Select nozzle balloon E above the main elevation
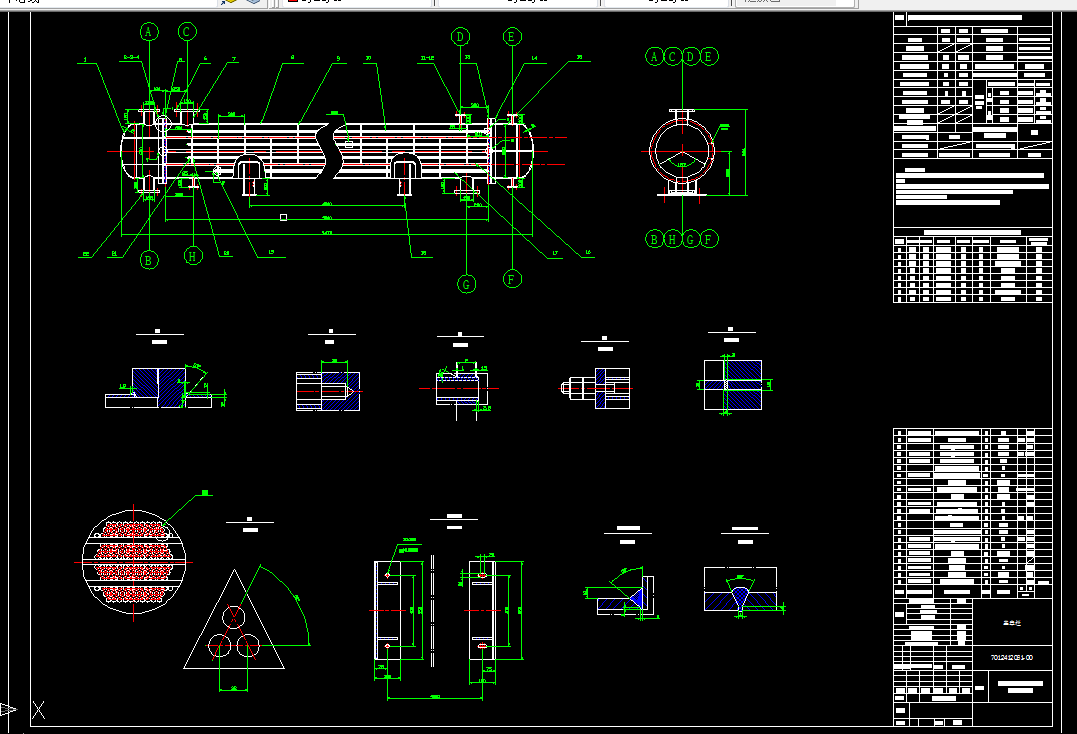Screen dimensions: 1077x734 coord(511,37)
